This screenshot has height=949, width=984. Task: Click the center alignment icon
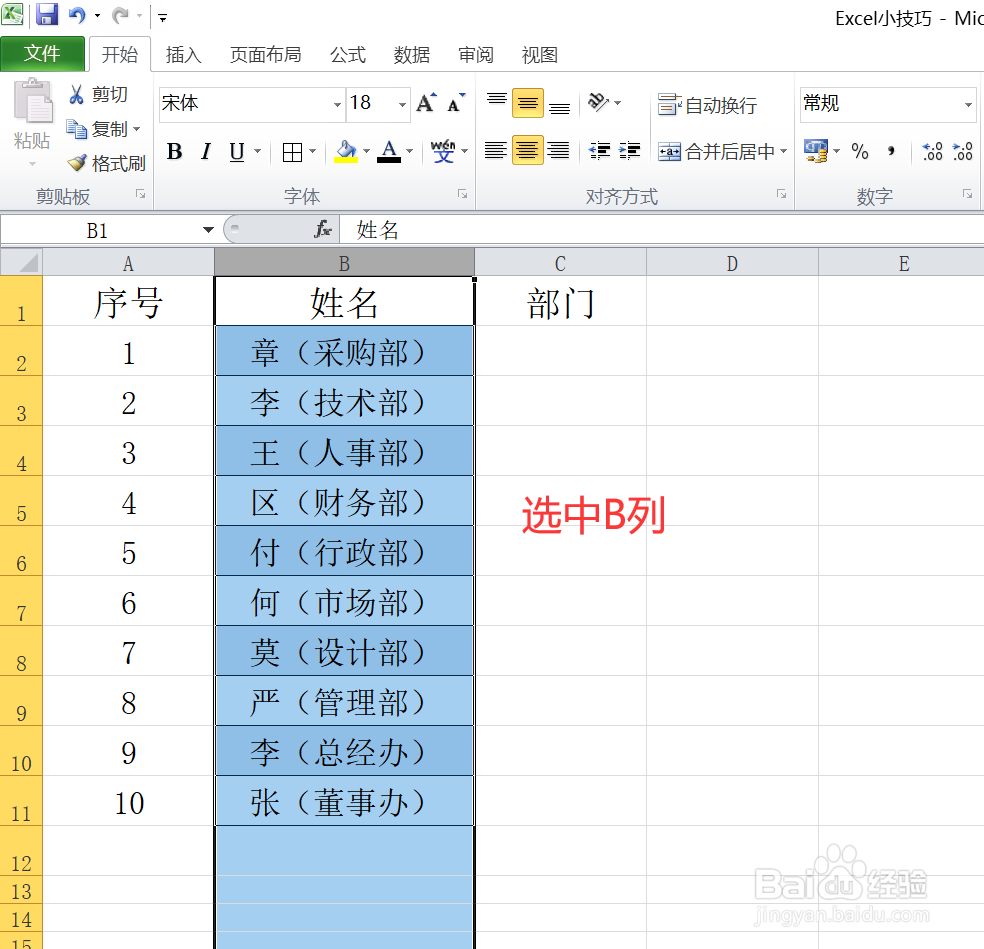(x=527, y=151)
